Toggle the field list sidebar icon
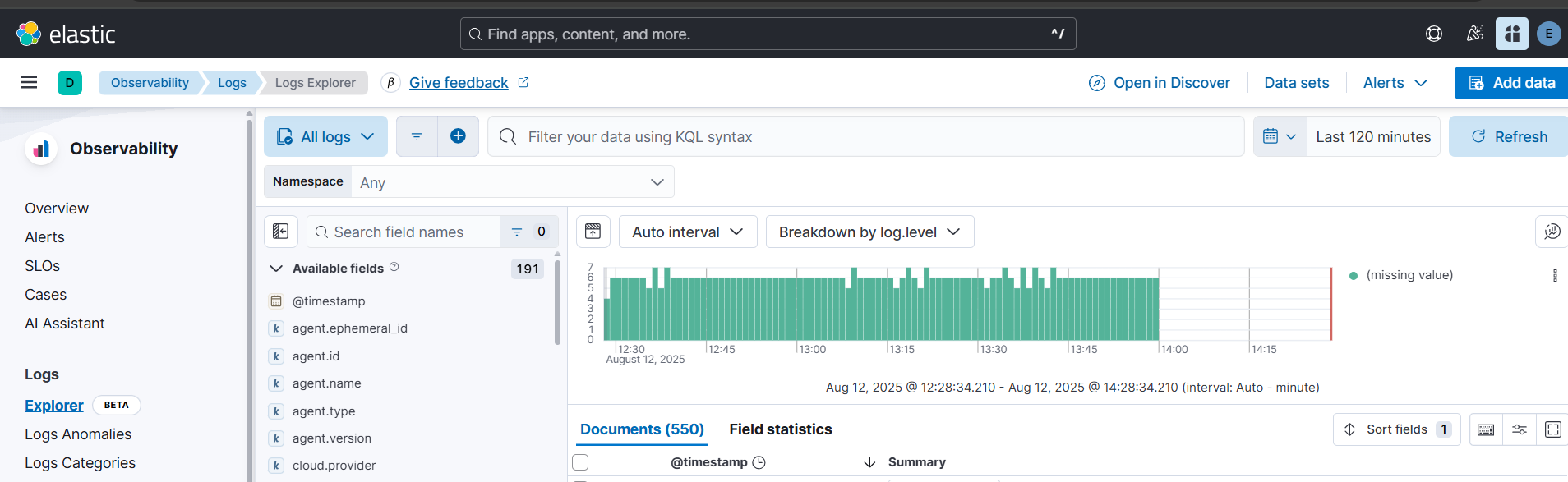This screenshot has width=1568, height=482. [x=280, y=232]
